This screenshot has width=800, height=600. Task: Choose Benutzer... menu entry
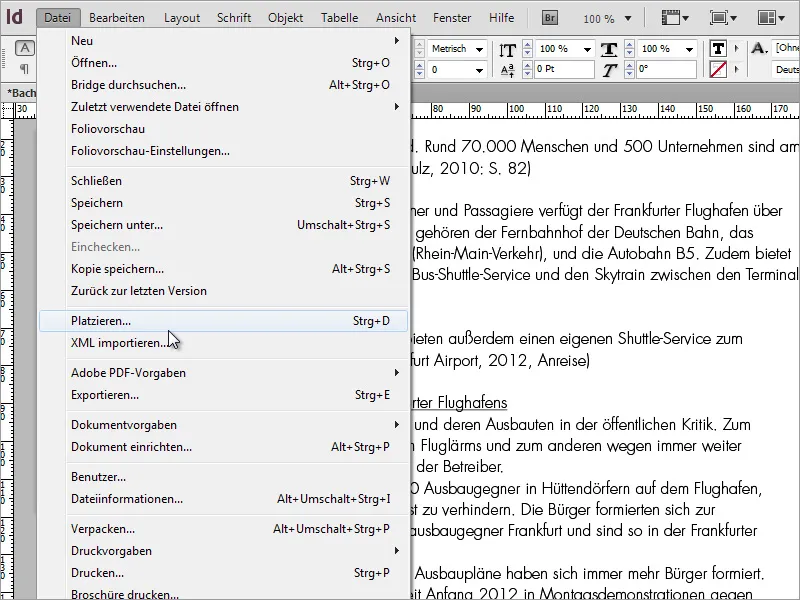pos(223,477)
